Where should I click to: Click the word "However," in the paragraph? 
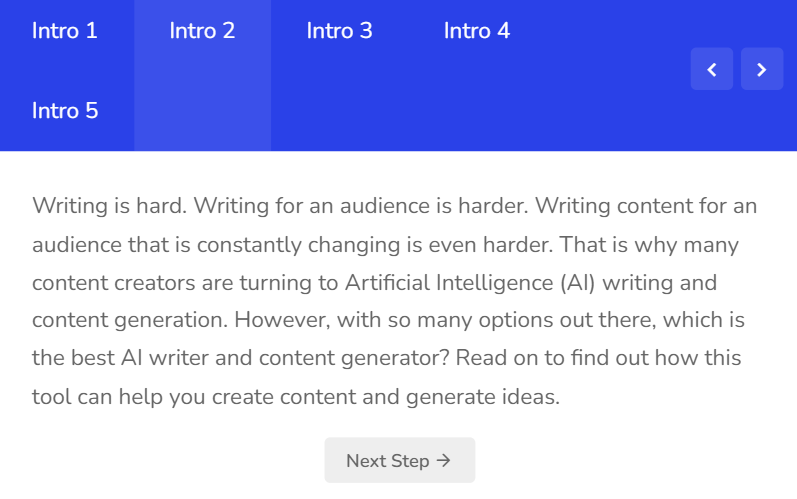282,320
